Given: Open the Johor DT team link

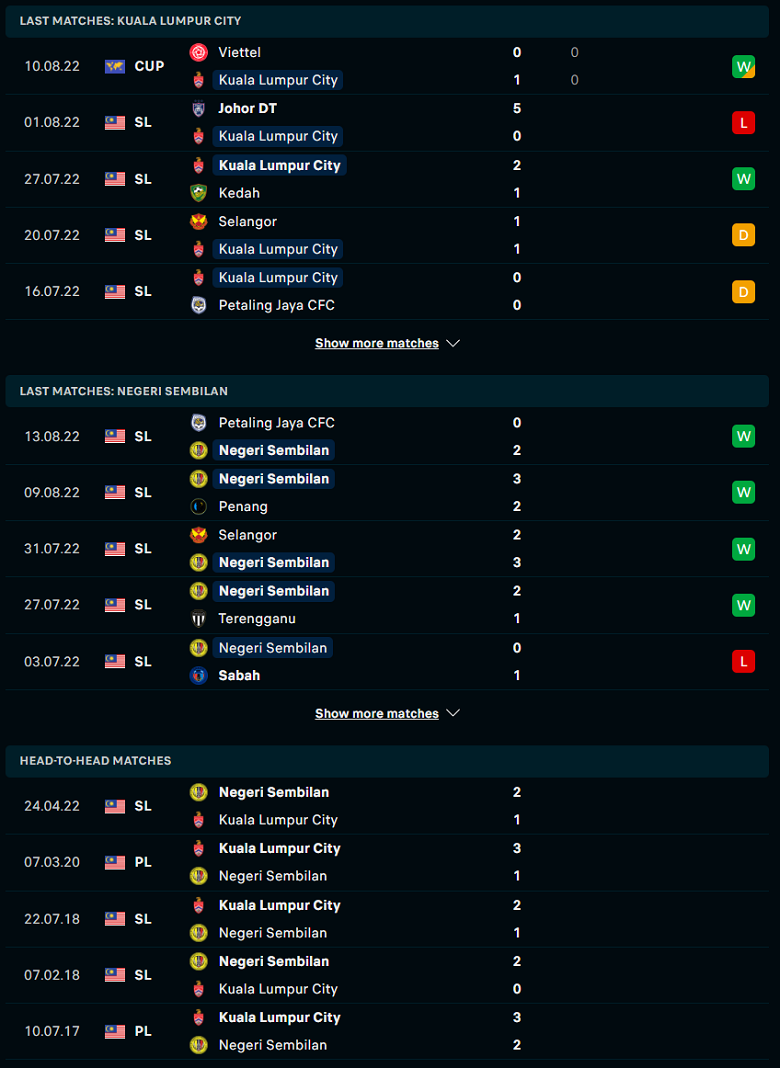Looking at the screenshot, I should pyautogui.click(x=247, y=108).
